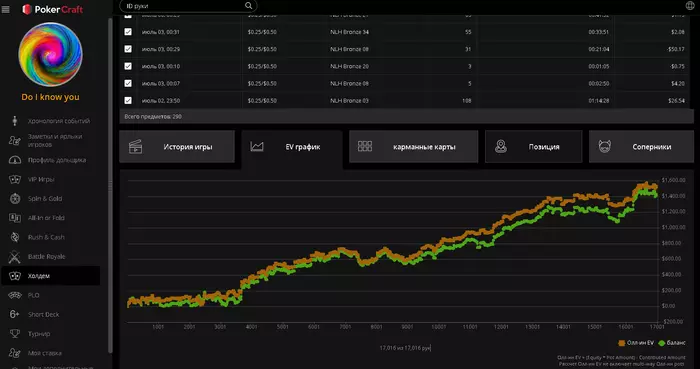Open Rush & Cash section
This screenshot has height=369, width=700.
point(46,237)
